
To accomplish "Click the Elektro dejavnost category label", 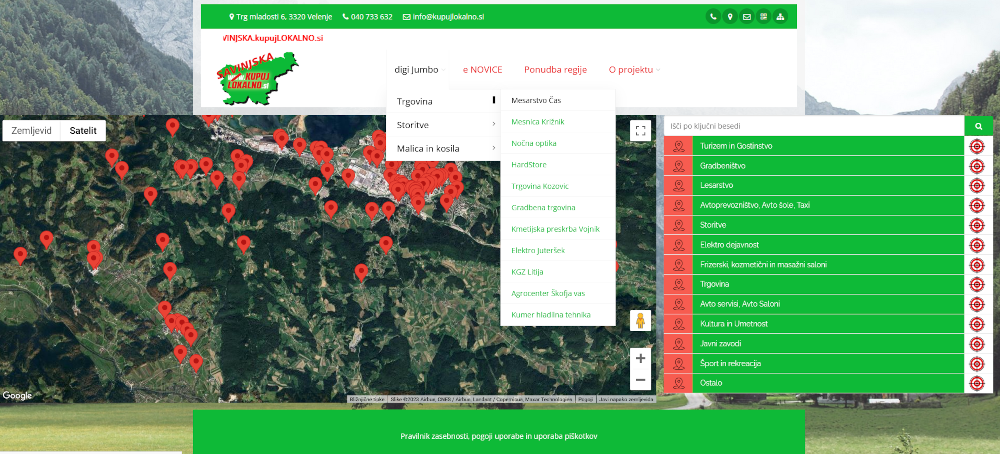I will click(730, 245).
